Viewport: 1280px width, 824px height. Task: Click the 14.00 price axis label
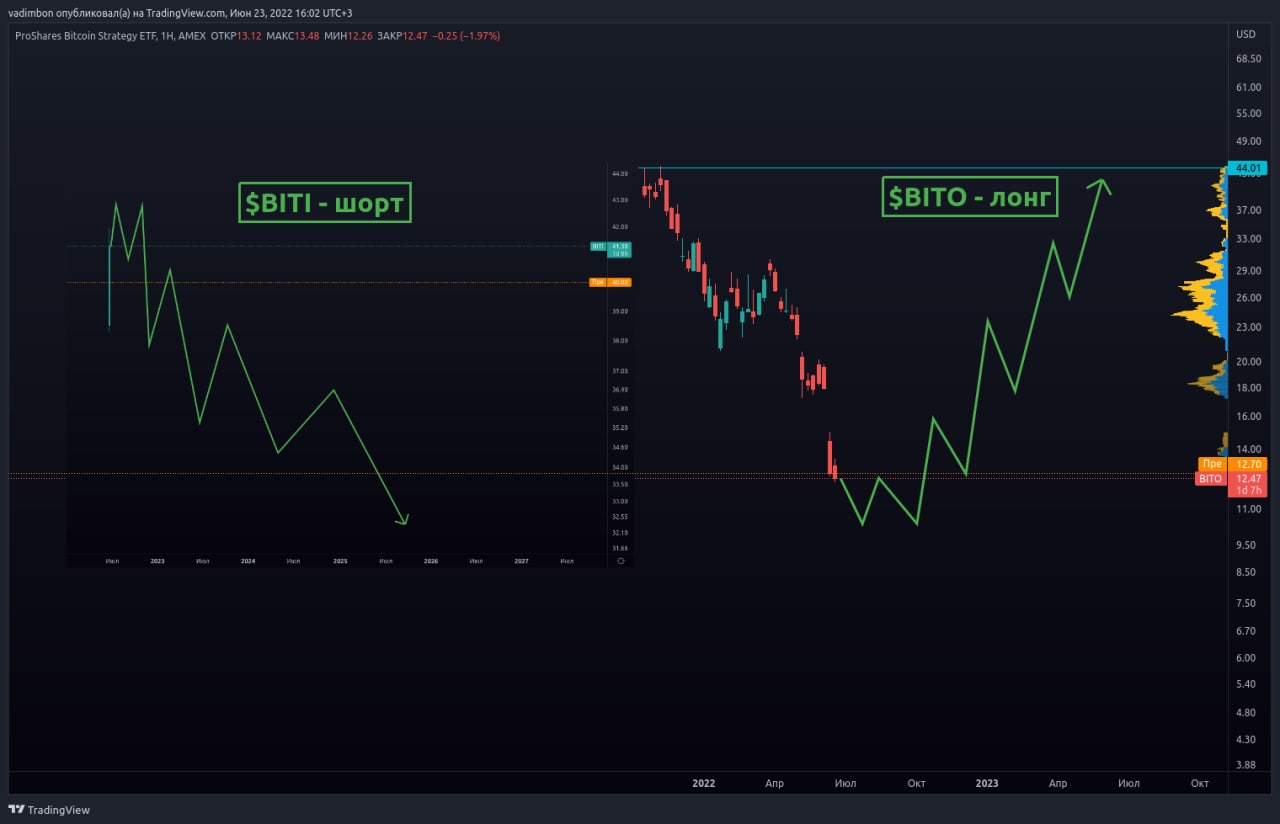tap(1250, 449)
